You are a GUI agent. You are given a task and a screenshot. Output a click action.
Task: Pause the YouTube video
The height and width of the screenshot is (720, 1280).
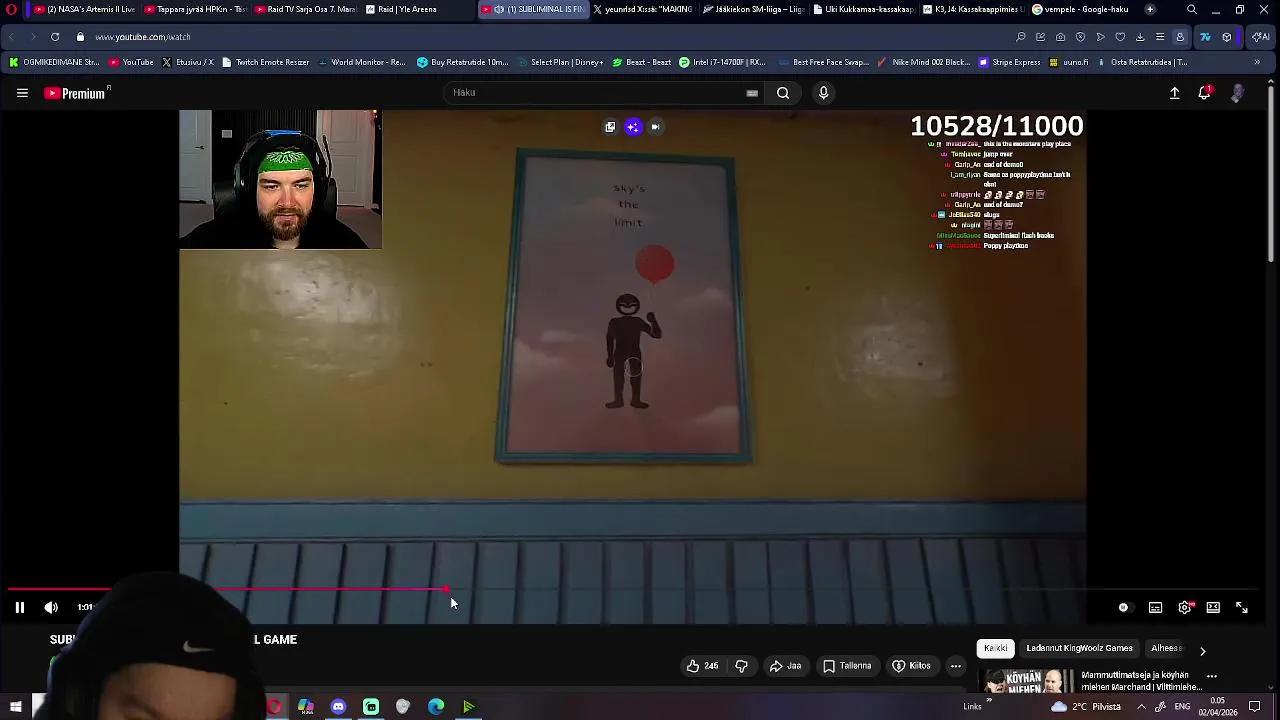pos(19,607)
